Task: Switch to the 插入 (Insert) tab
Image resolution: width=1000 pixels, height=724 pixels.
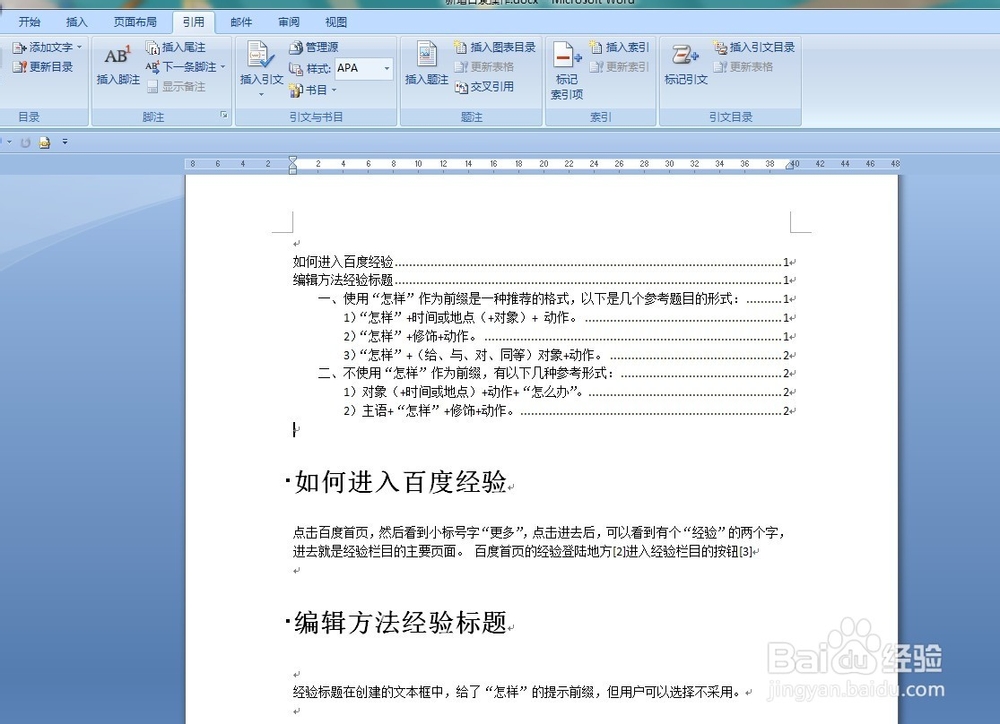Action: (x=77, y=22)
